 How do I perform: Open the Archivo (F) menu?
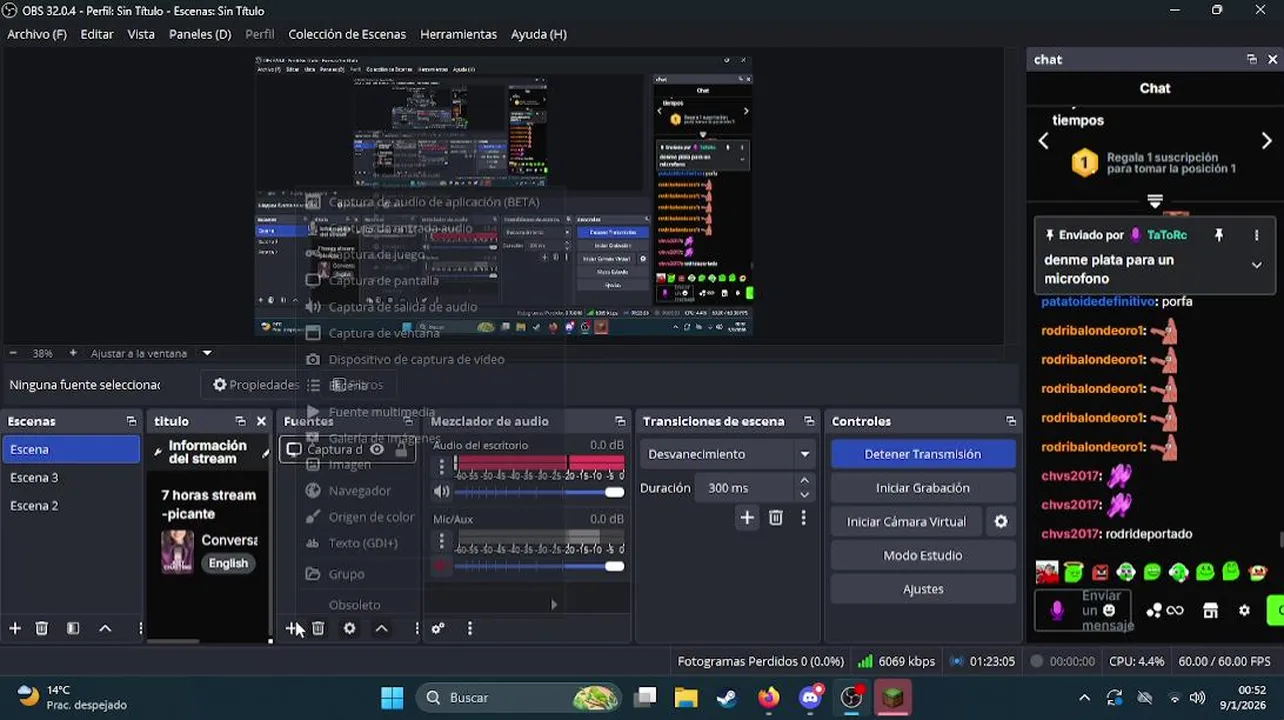pos(37,34)
